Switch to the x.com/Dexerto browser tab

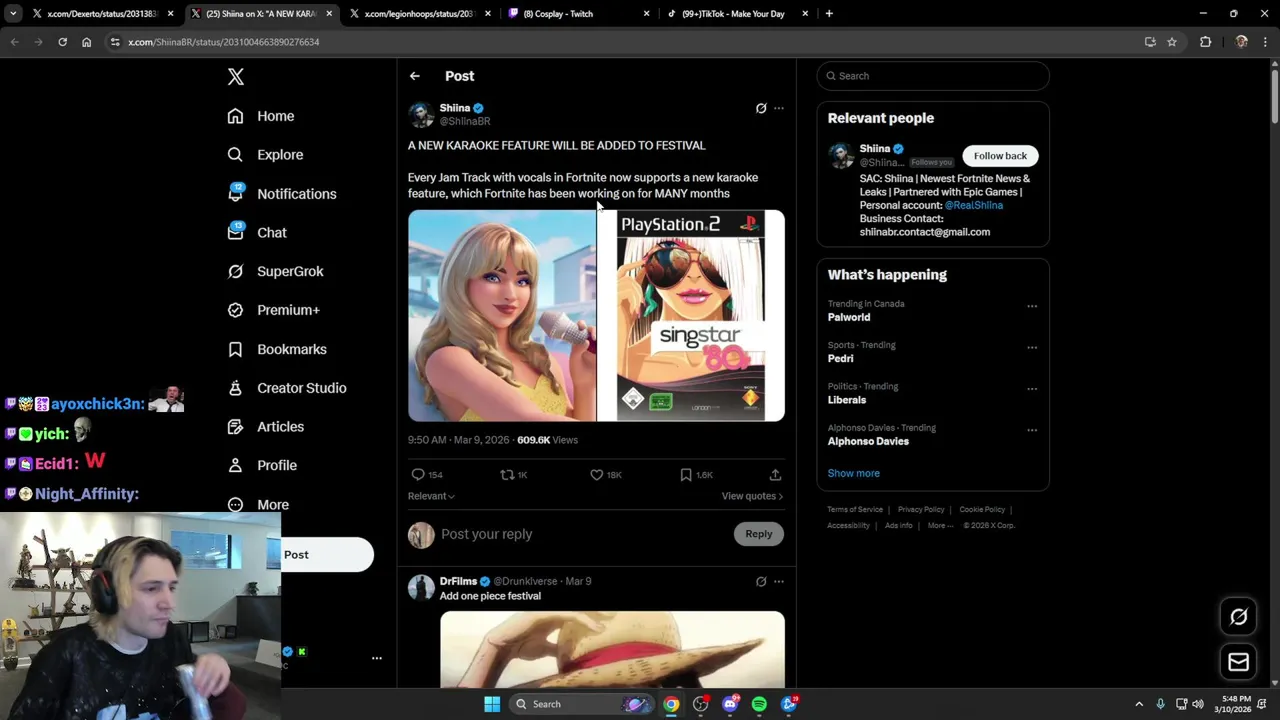[102, 14]
